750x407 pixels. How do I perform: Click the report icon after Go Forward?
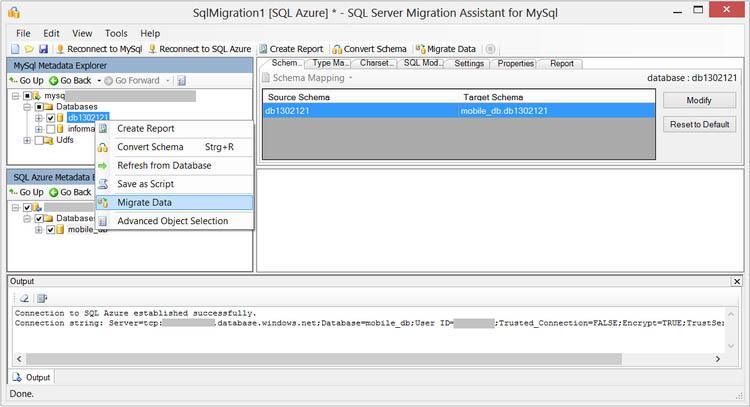click(181, 80)
